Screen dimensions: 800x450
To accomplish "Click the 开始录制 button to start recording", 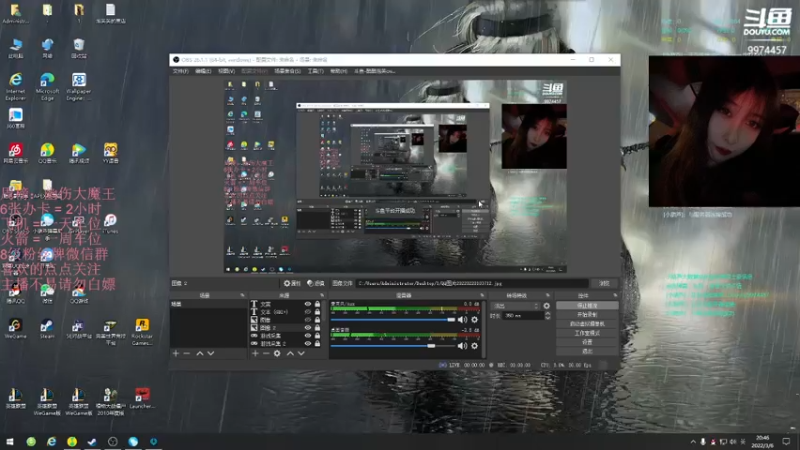I will tap(587, 314).
